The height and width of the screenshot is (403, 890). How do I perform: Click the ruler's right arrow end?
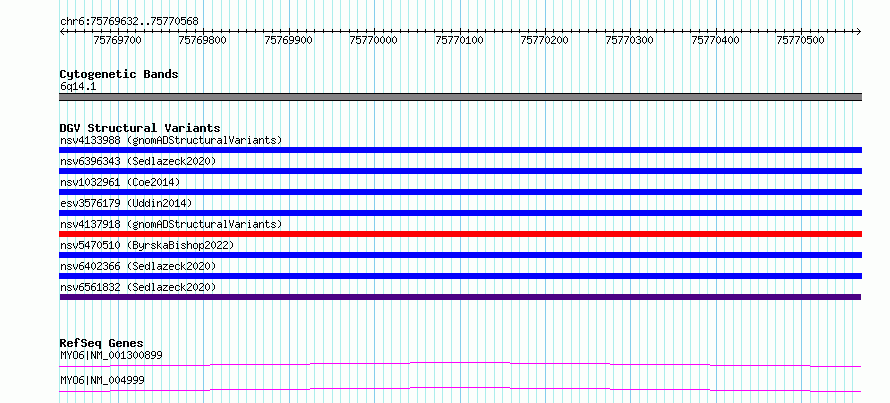click(858, 31)
